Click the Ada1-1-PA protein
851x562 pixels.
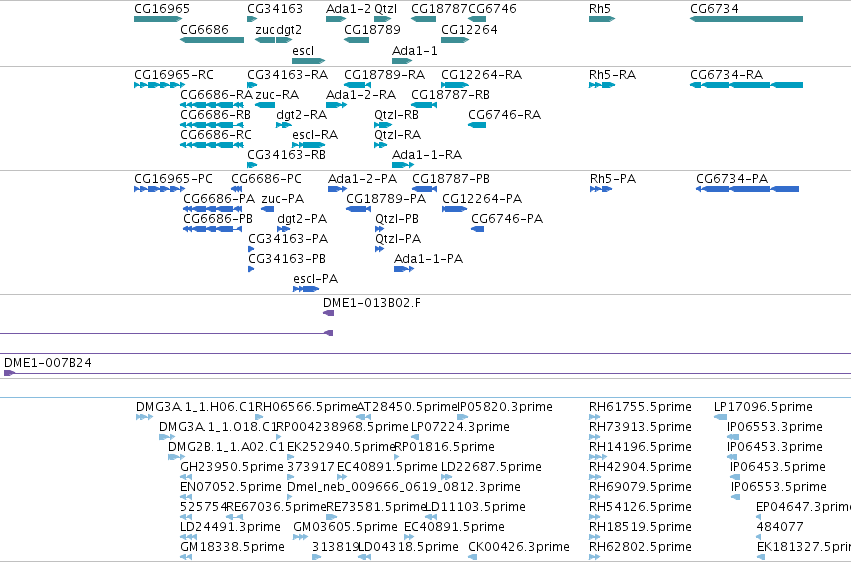pyautogui.click(x=404, y=269)
